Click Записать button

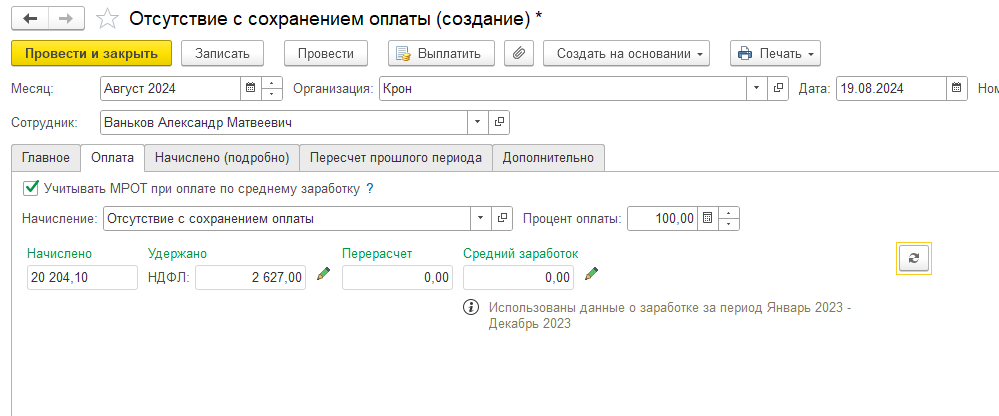(222, 54)
